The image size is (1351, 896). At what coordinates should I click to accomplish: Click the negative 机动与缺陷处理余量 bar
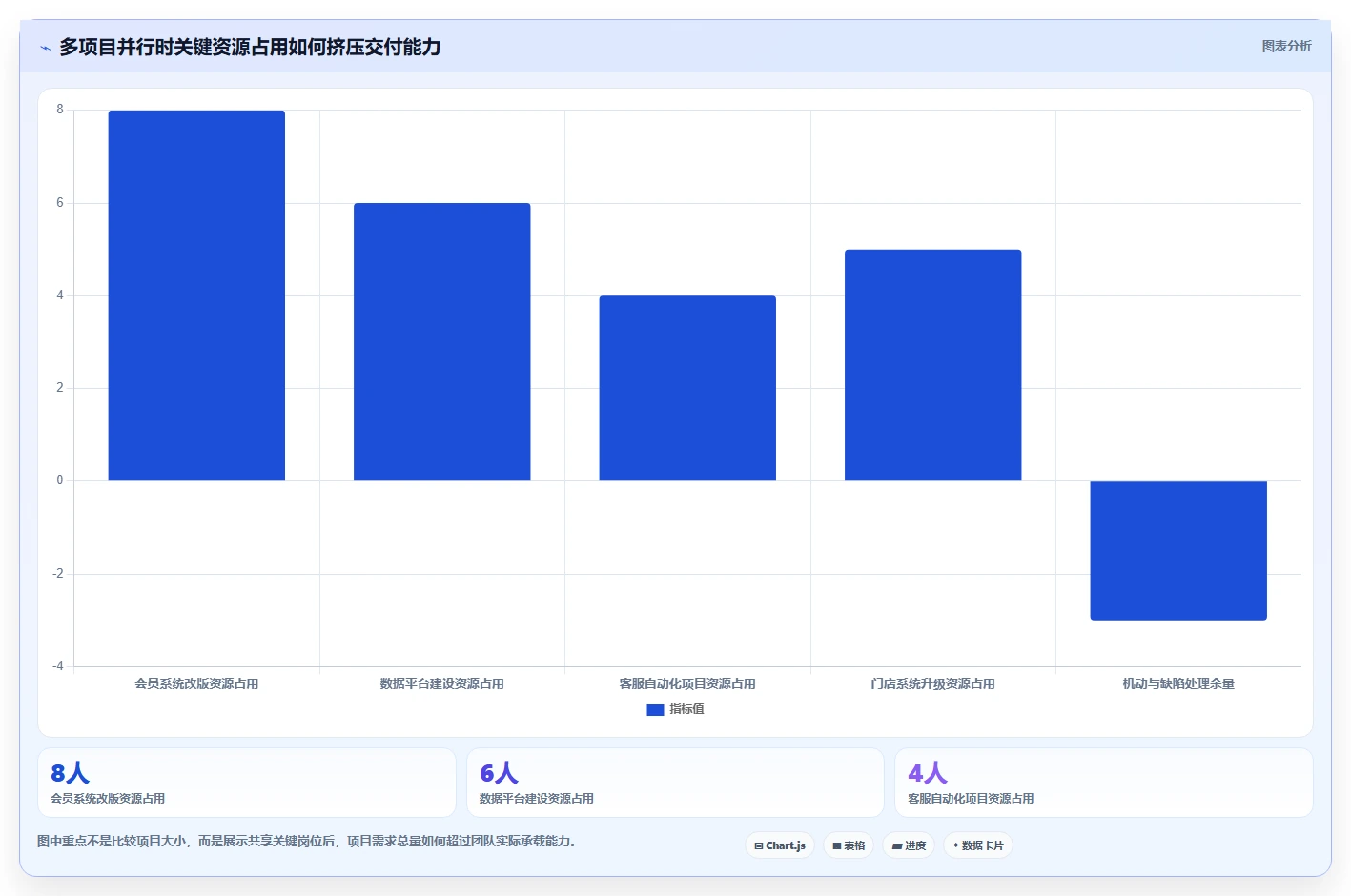tap(1178, 550)
